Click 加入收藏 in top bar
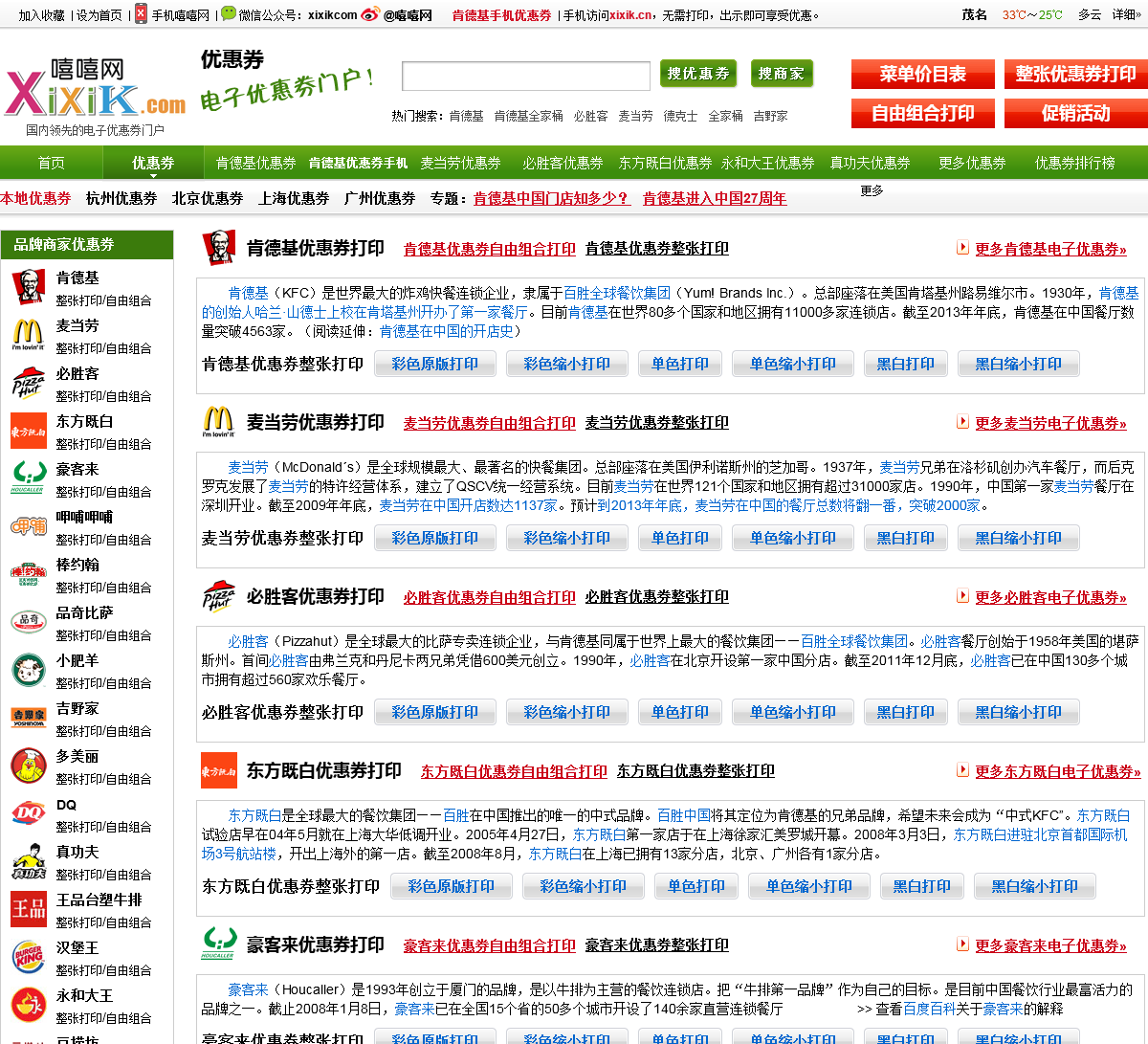Image resolution: width=1148 pixels, height=1044 pixels. coord(42,15)
